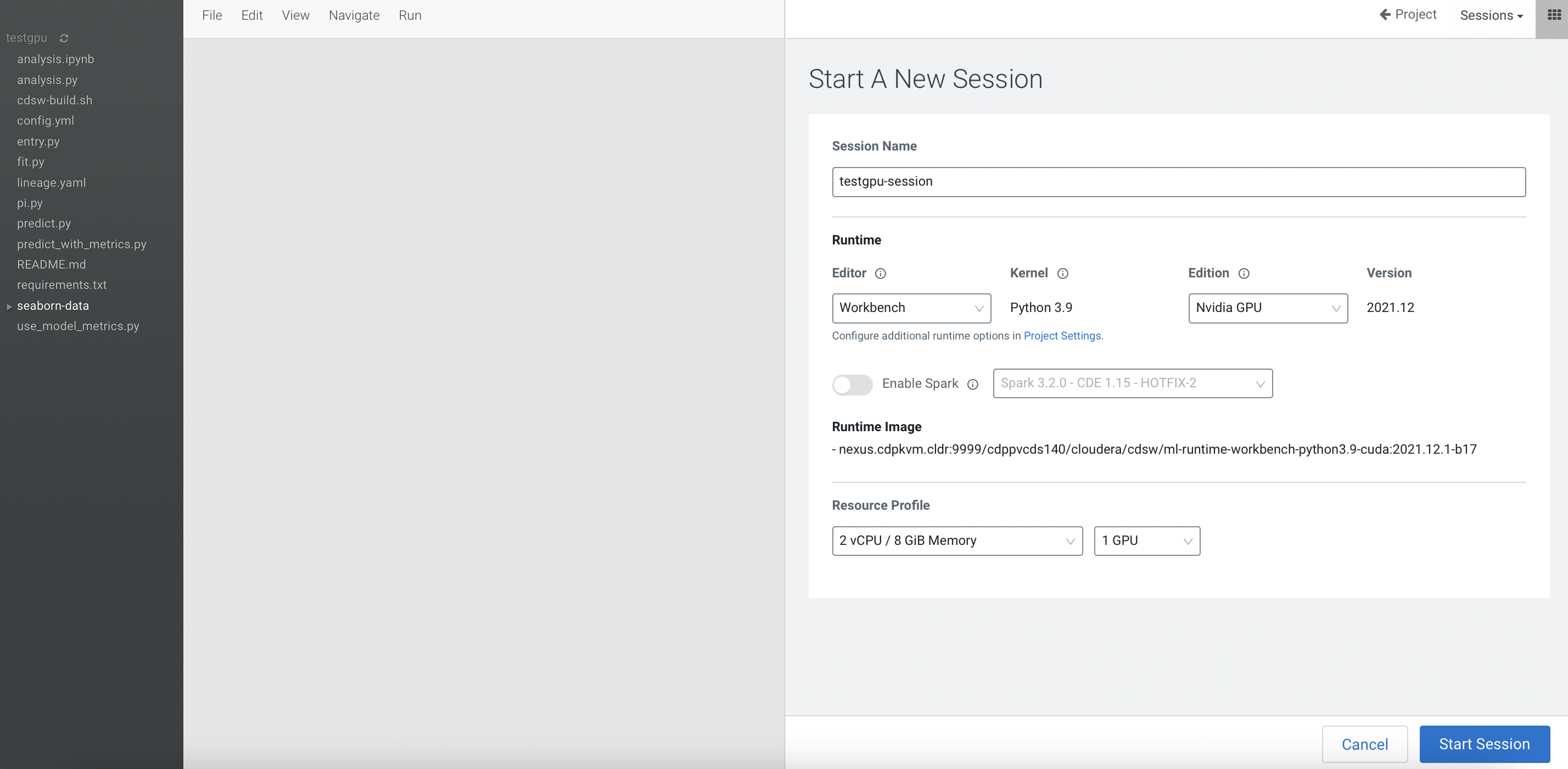Open the Run menu
Viewport: 1568px width, 769px height.
tap(410, 15)
